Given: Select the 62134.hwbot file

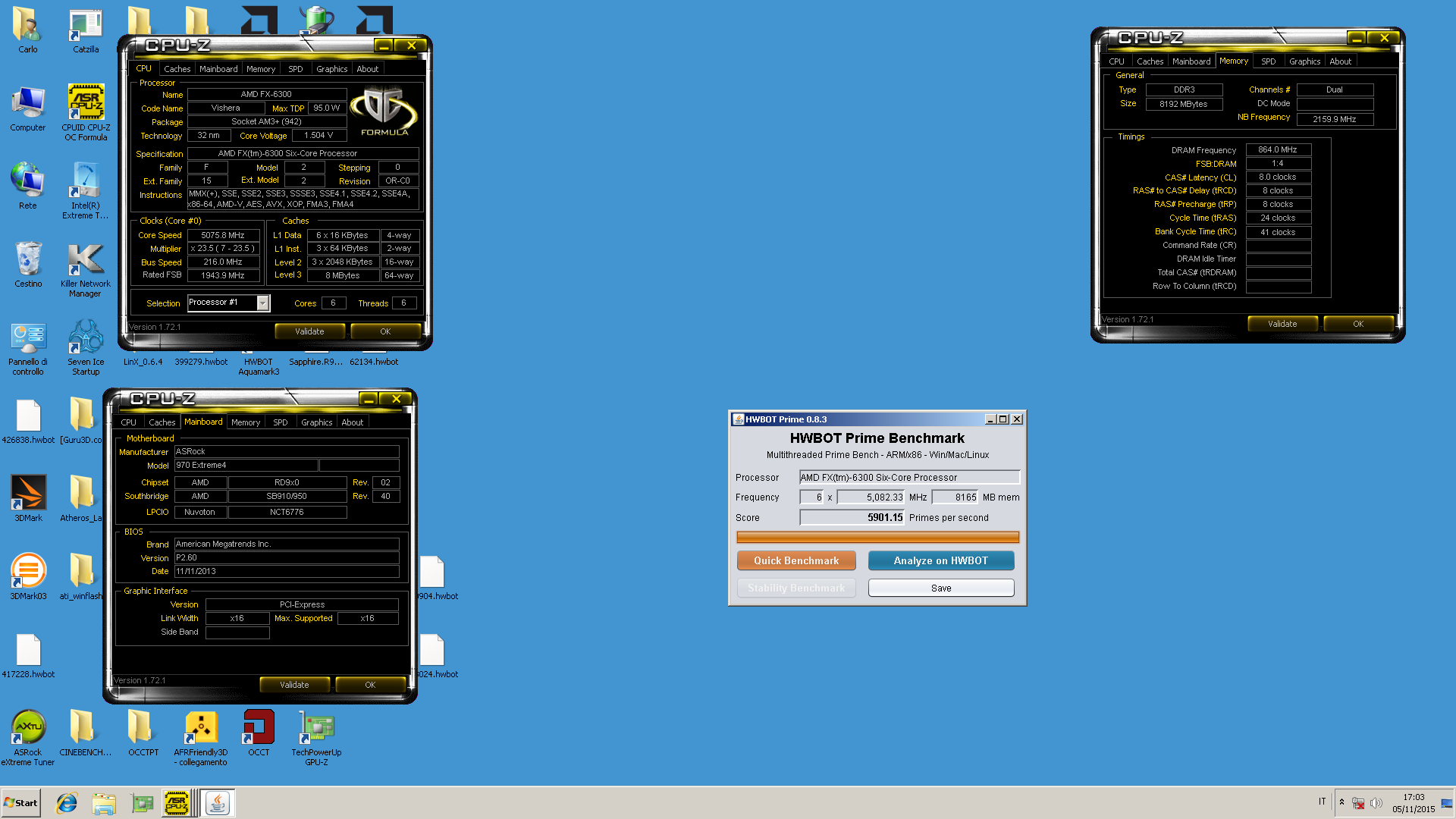Looking at the screenshot, I should pos(374,362).
